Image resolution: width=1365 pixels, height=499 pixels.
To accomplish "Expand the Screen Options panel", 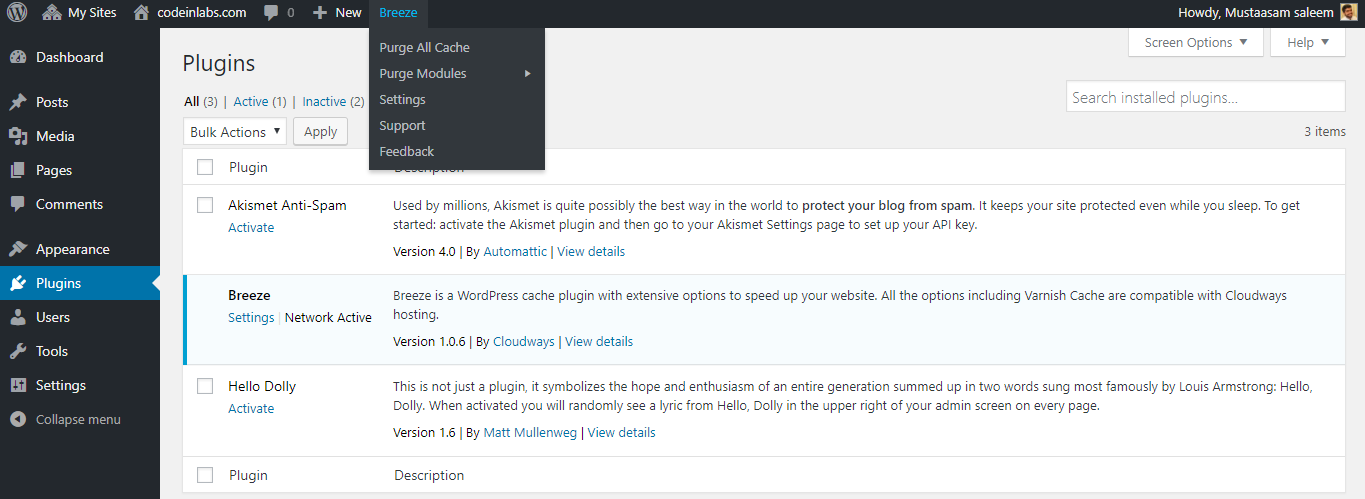I will (1196, 42).
